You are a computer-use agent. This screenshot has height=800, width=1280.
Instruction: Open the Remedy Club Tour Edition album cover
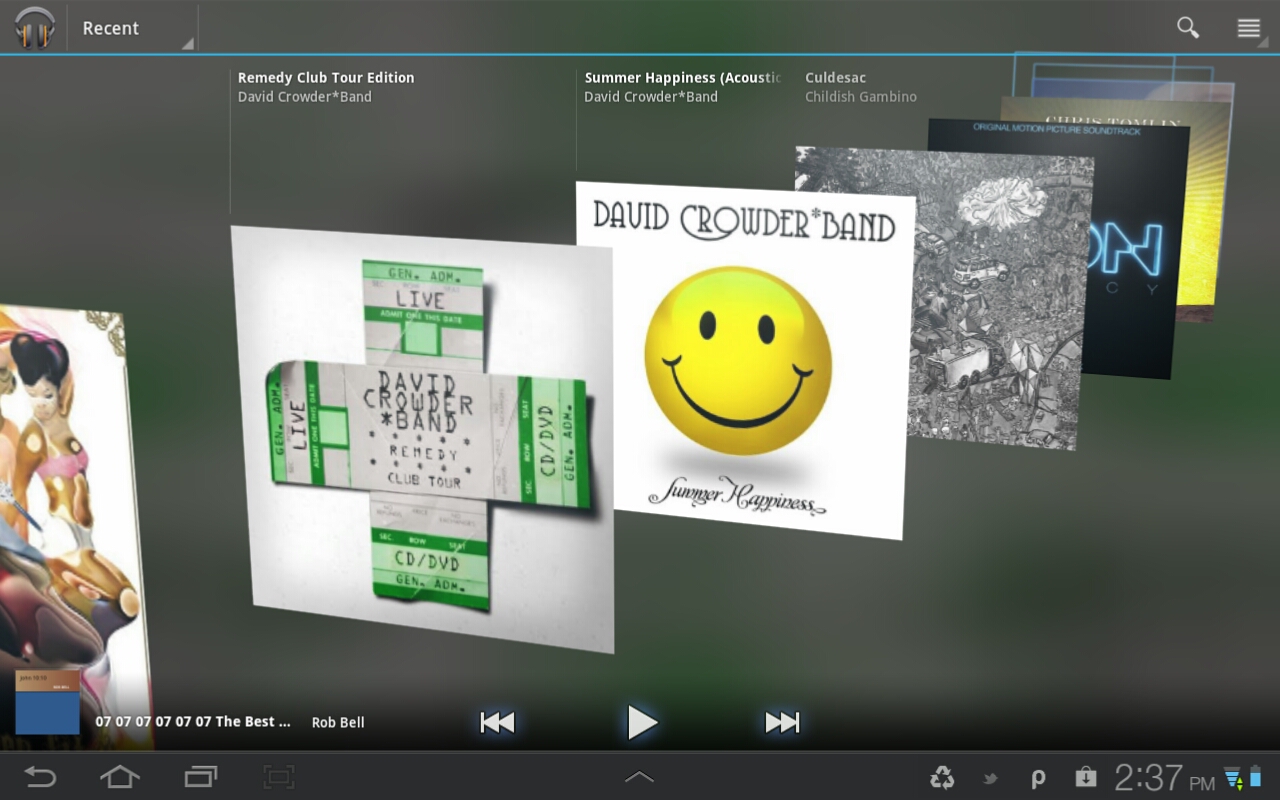(x=422, y=438)
